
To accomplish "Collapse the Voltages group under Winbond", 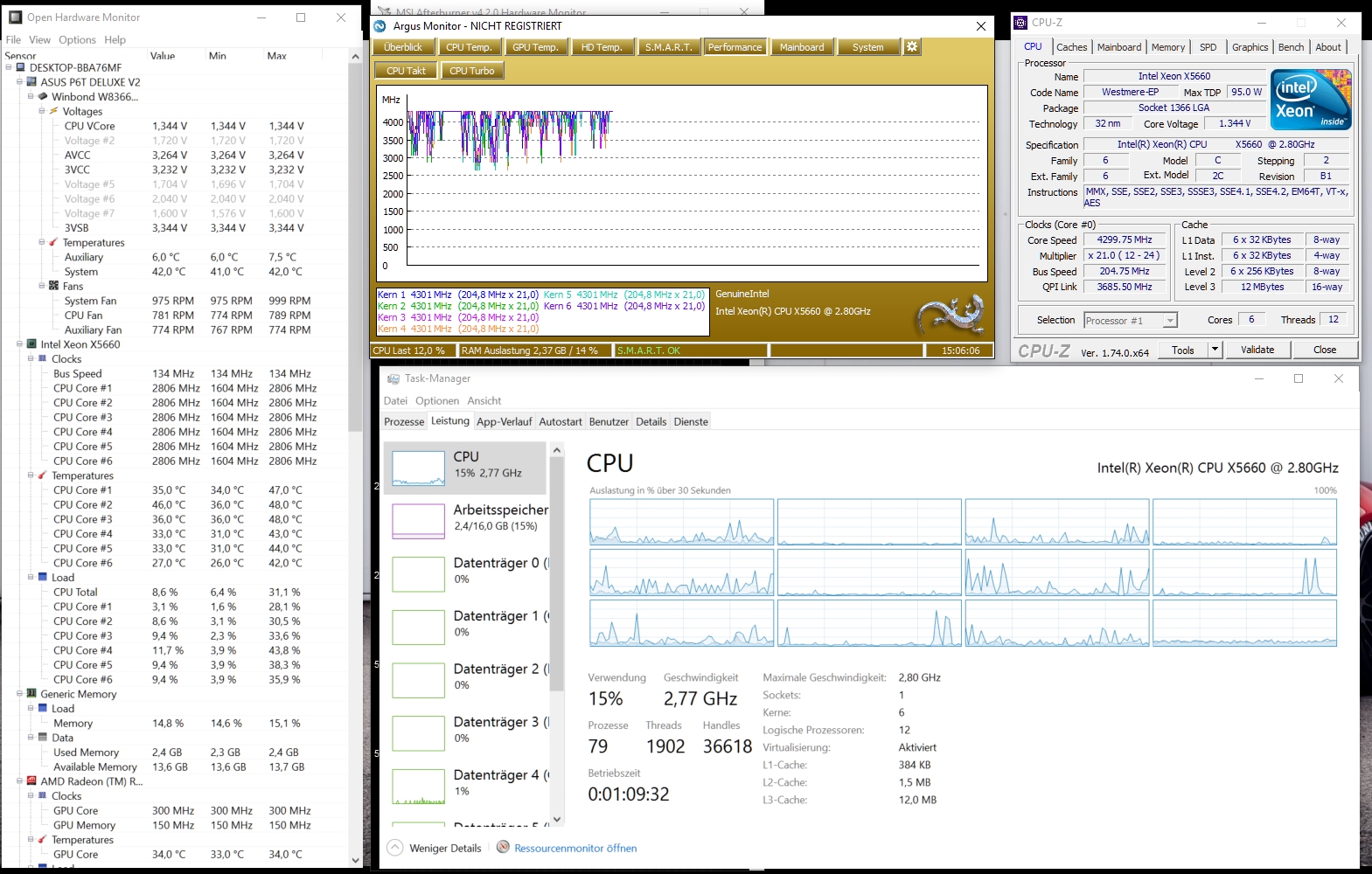I will pyautogui.click(x=41, y=111).
